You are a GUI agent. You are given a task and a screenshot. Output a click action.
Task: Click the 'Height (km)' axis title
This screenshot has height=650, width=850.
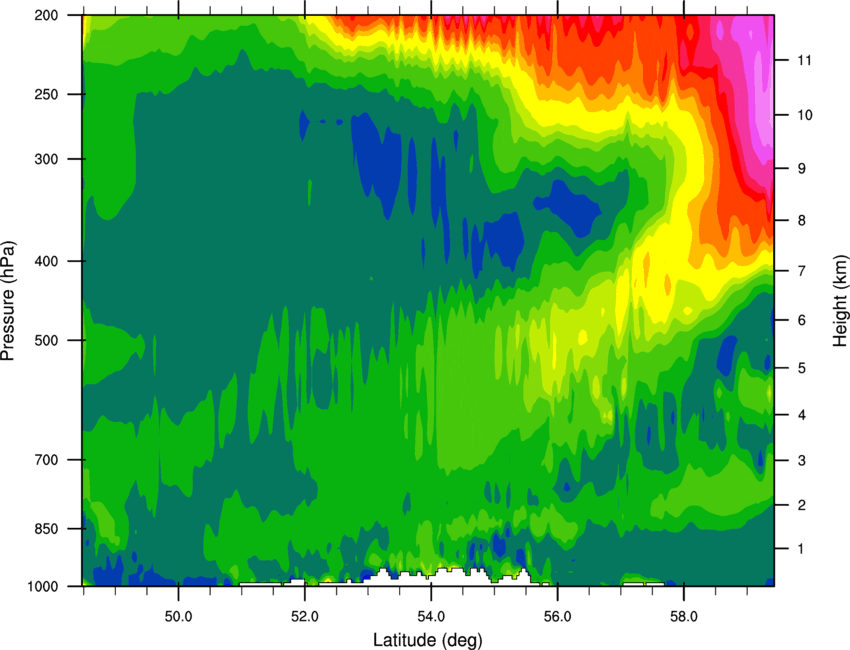click(x=840, y=301)
